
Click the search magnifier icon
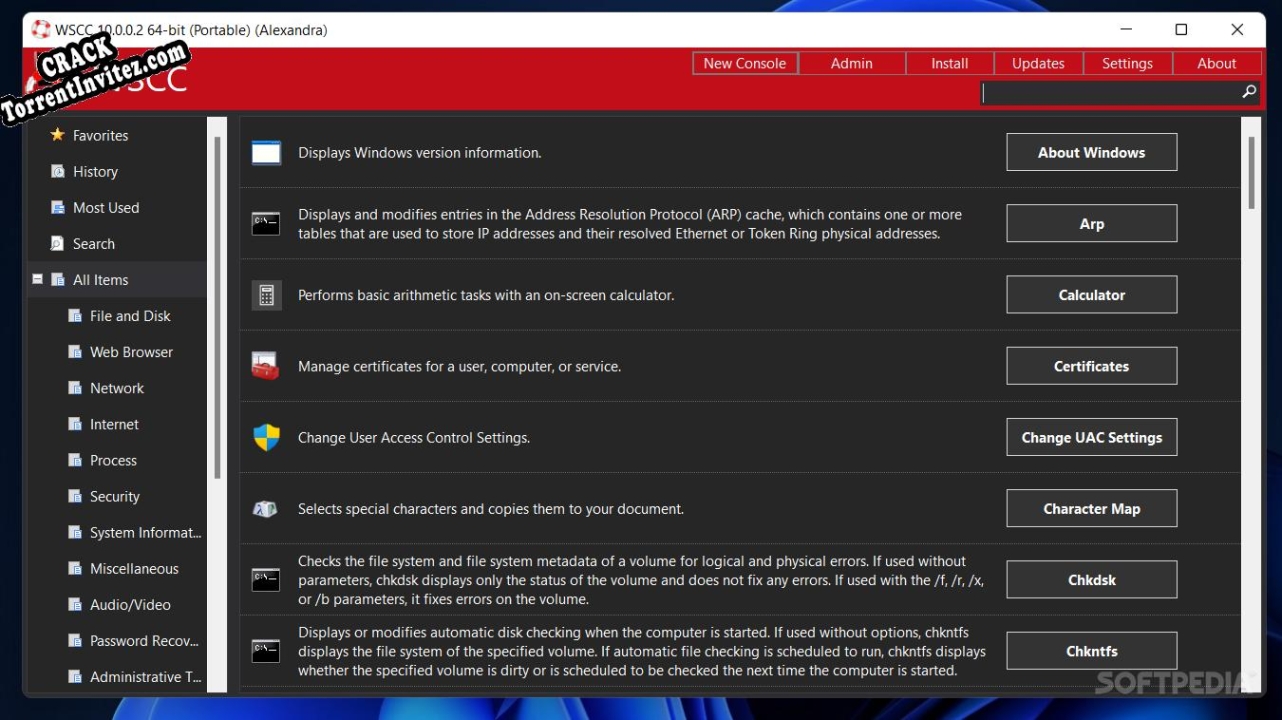1248,91
